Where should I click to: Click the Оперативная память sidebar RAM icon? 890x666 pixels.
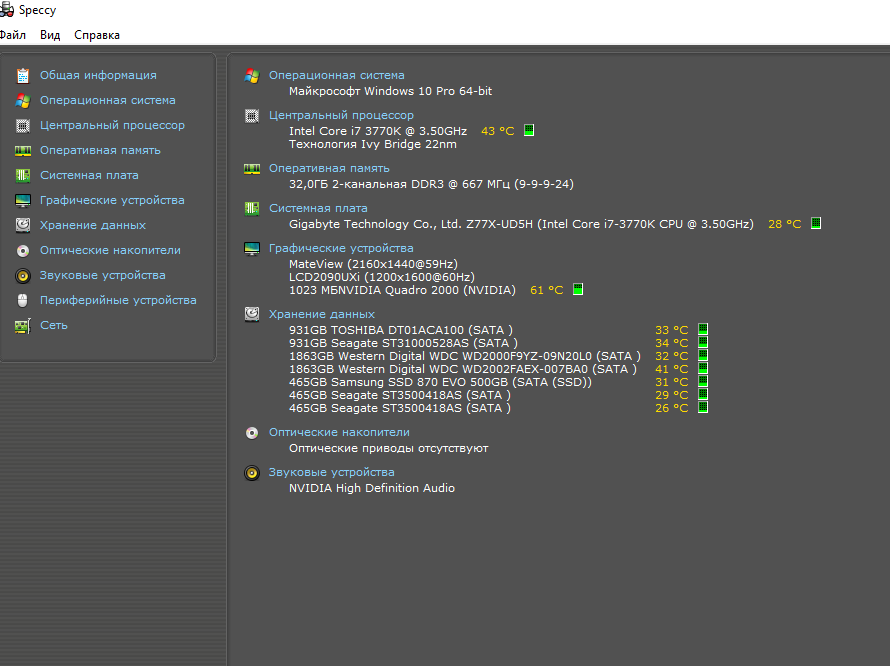click(x=23, y=150)
